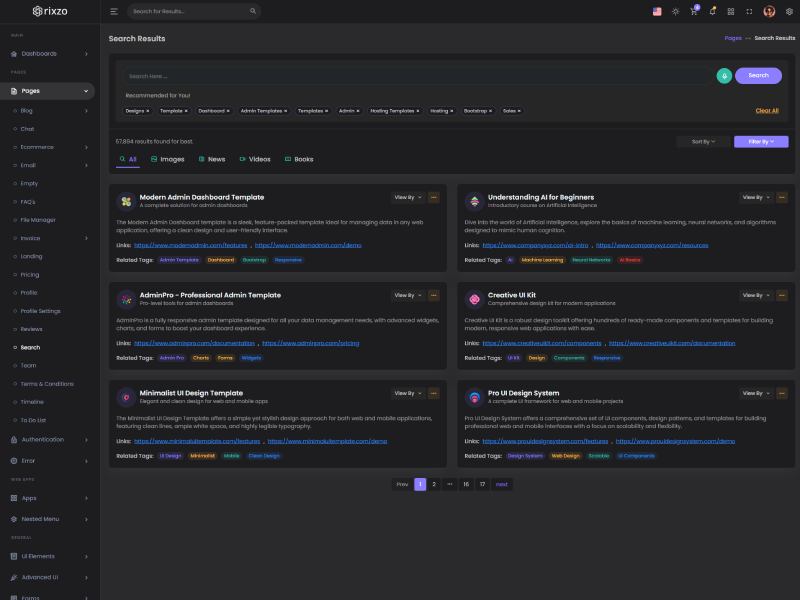Open the Filter By dropdown

click(x=761, y=142)
